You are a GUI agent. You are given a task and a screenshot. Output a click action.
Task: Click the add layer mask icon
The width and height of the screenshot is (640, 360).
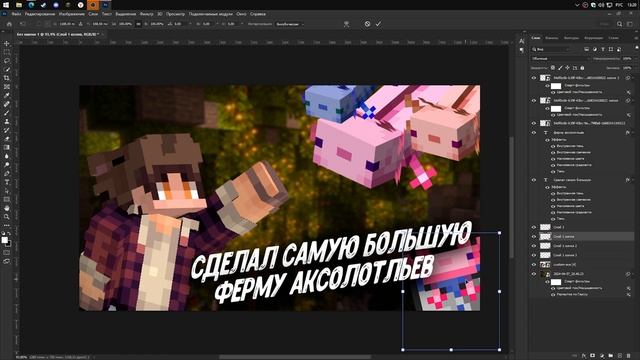click(593, 356)
